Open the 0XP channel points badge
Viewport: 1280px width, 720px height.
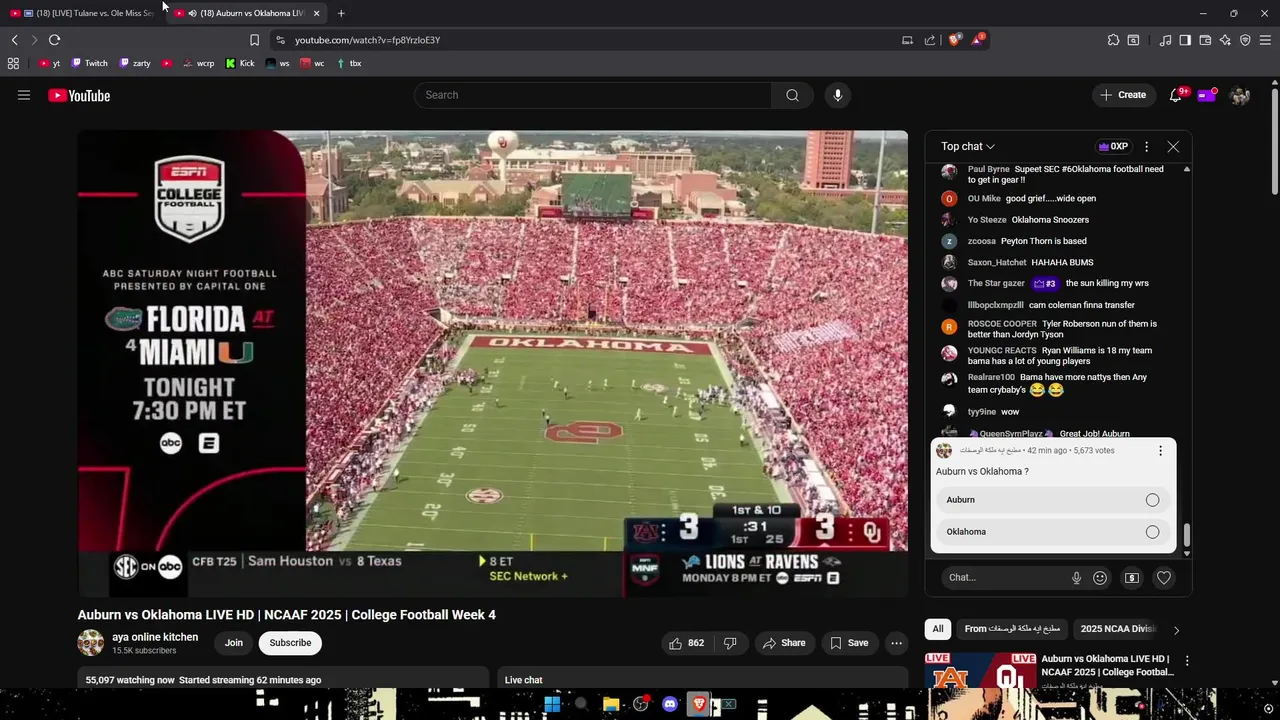point(1113,147)
